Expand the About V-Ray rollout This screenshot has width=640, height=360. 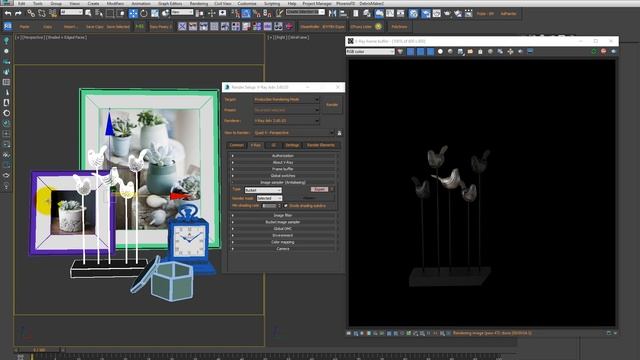click(x=282, y=162)
